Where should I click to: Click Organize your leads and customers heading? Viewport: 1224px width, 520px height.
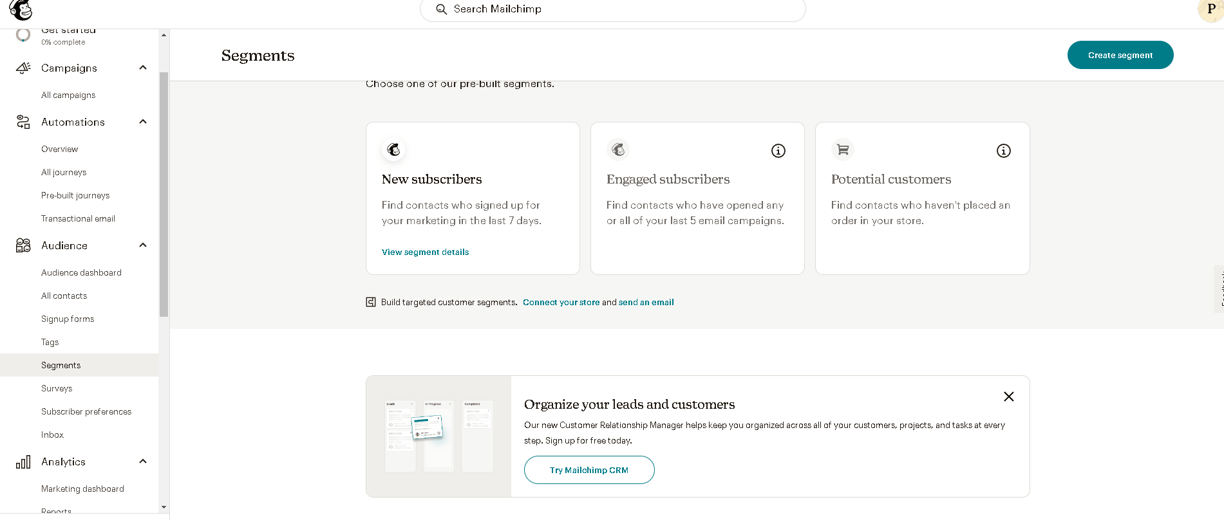point(629,404)
